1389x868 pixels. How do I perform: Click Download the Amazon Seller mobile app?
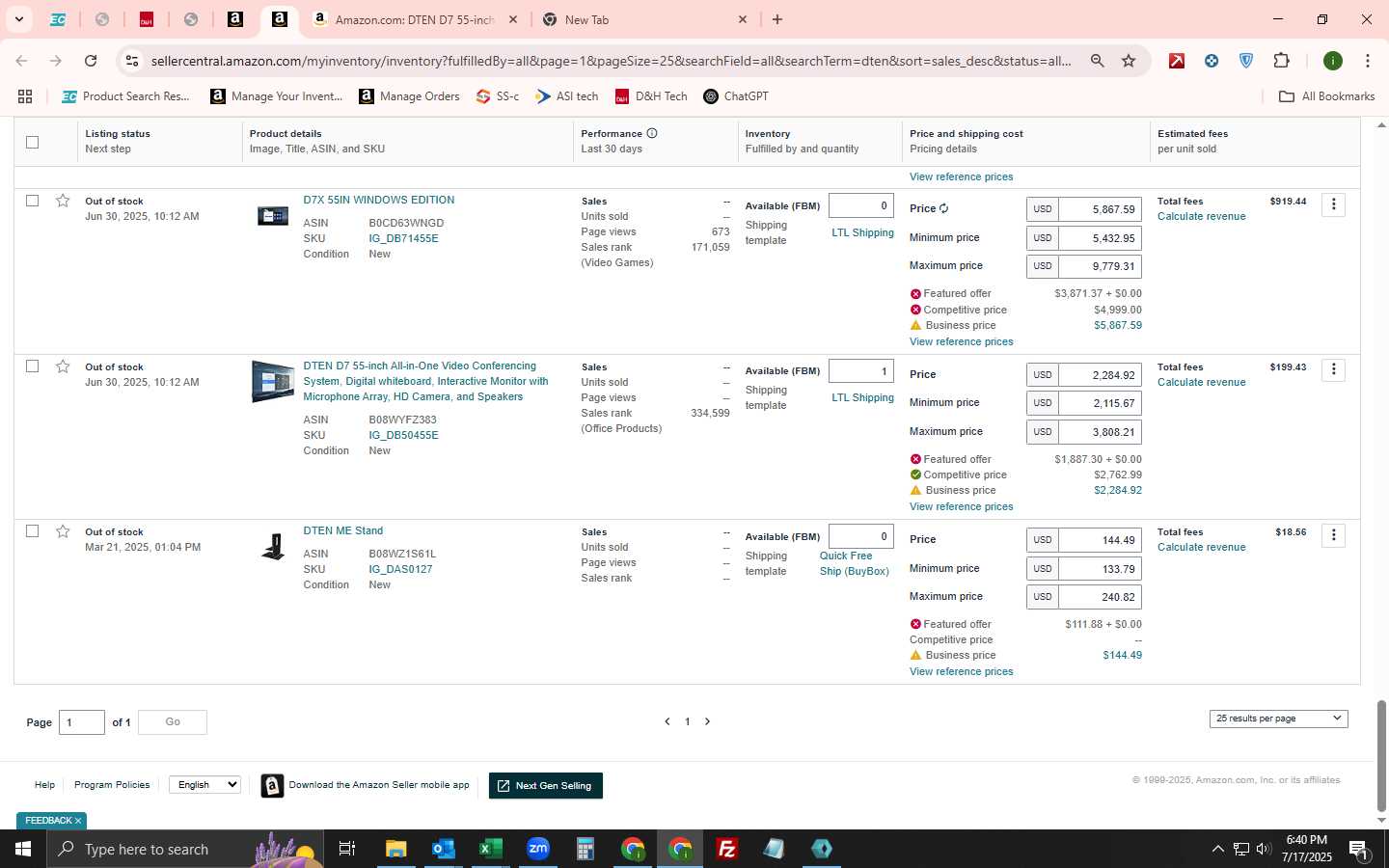(x=366, y=785)
